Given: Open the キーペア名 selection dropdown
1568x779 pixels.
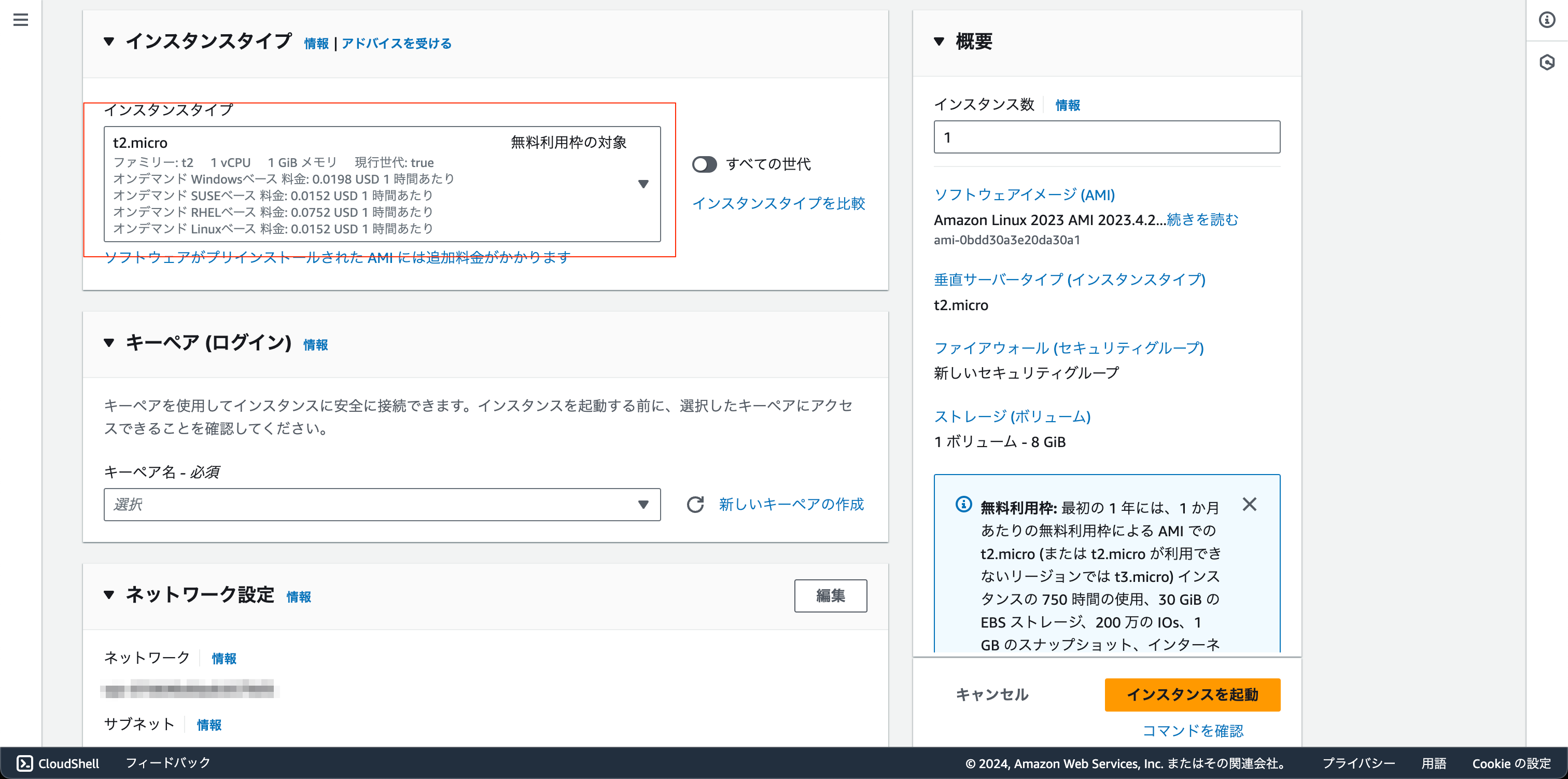Looking at the screenshot, I should [382, 504].
